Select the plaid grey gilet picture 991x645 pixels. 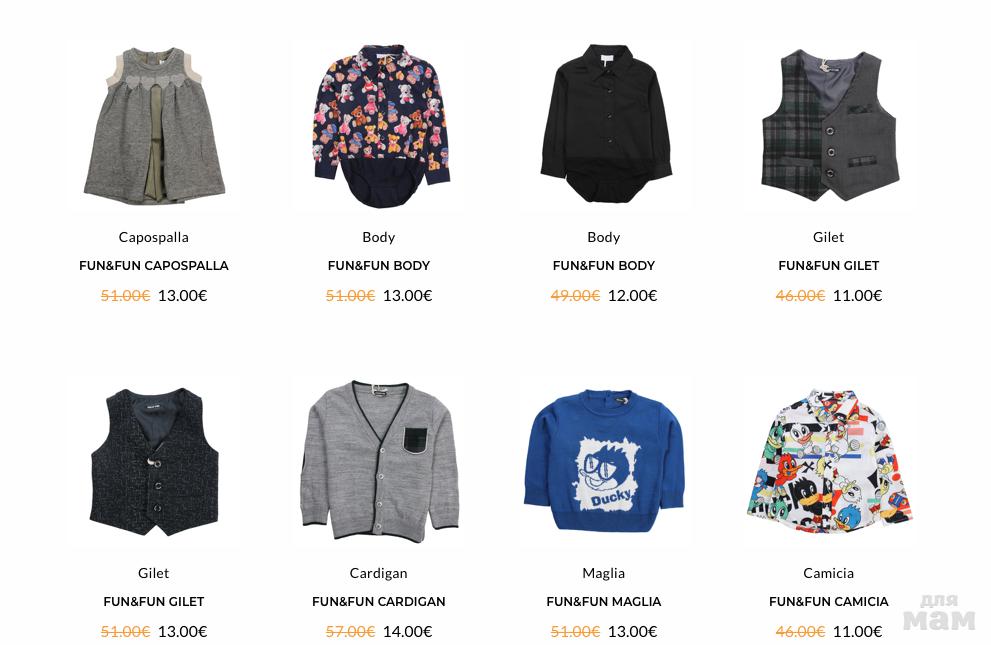pos(829,125)
